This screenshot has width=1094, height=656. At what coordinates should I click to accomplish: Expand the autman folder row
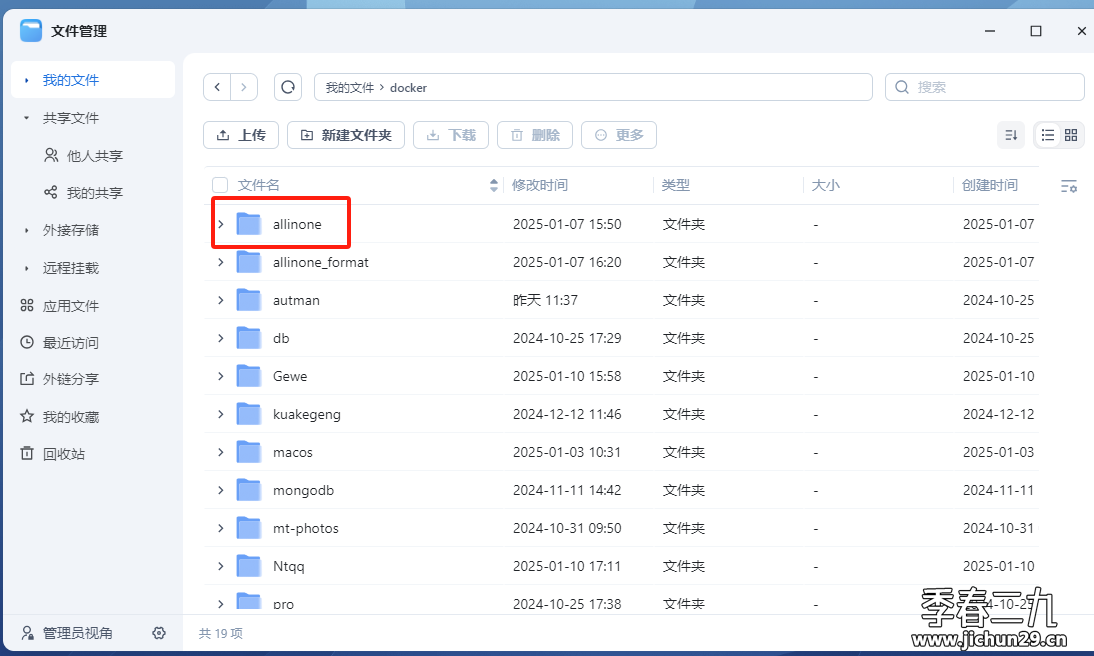(x=220, y=300)
